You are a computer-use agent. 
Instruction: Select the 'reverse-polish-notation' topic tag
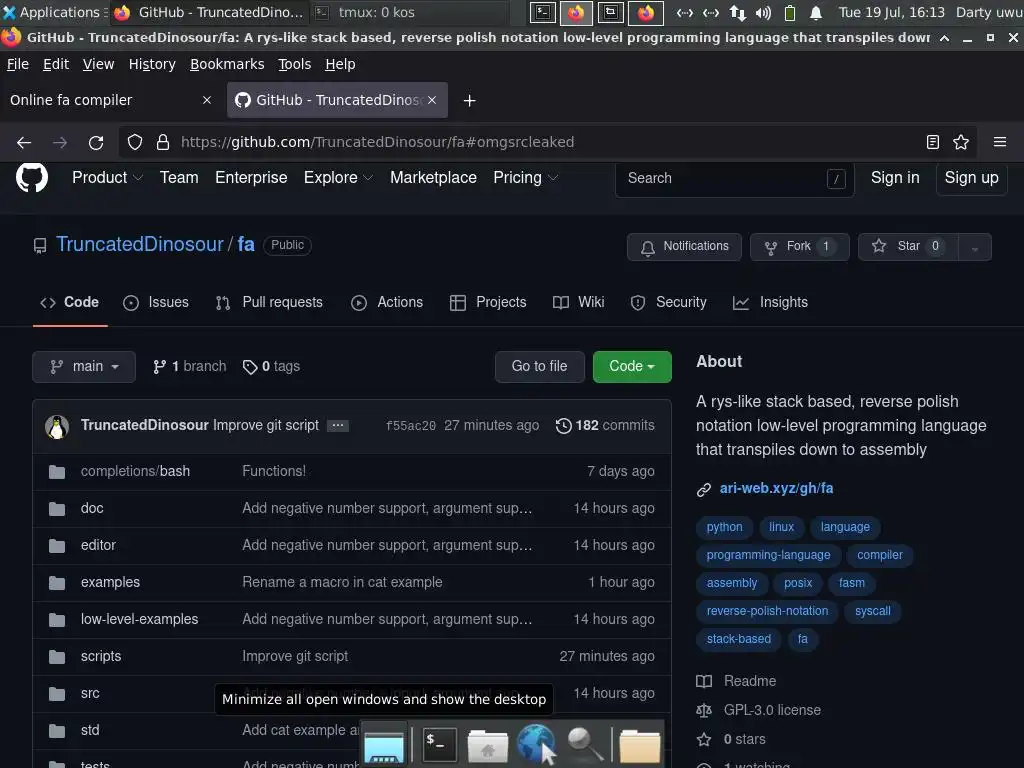(767, 611)
